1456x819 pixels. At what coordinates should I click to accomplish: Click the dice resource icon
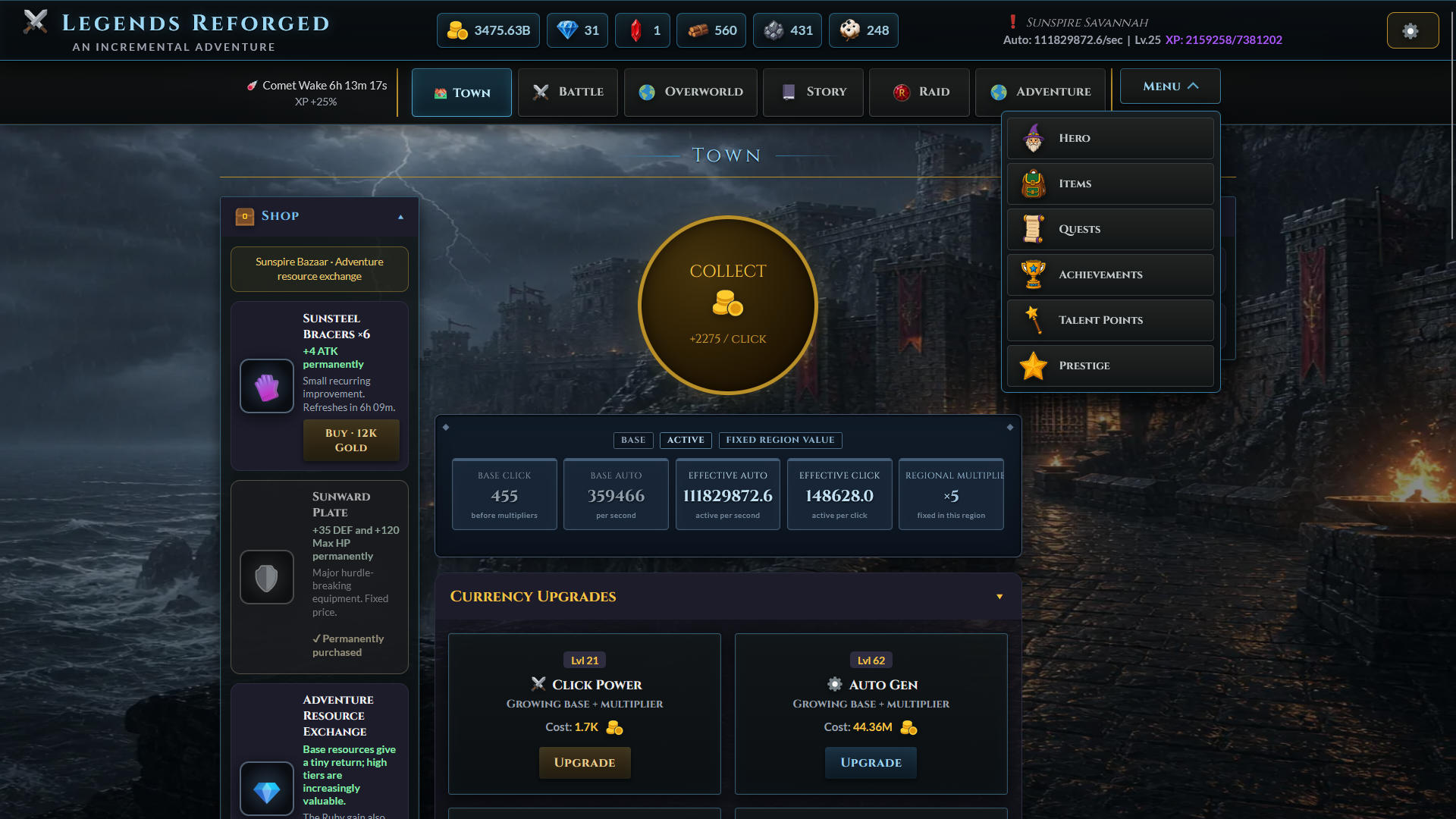click(850, 30)
